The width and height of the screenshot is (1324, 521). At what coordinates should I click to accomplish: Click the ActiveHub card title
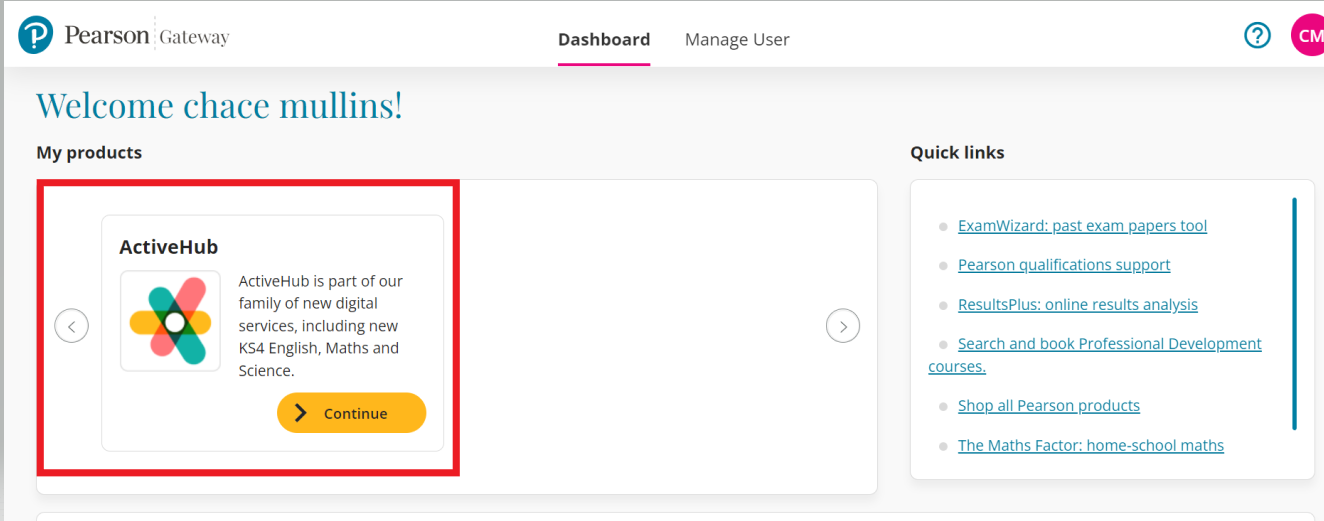tap(168, 247)
